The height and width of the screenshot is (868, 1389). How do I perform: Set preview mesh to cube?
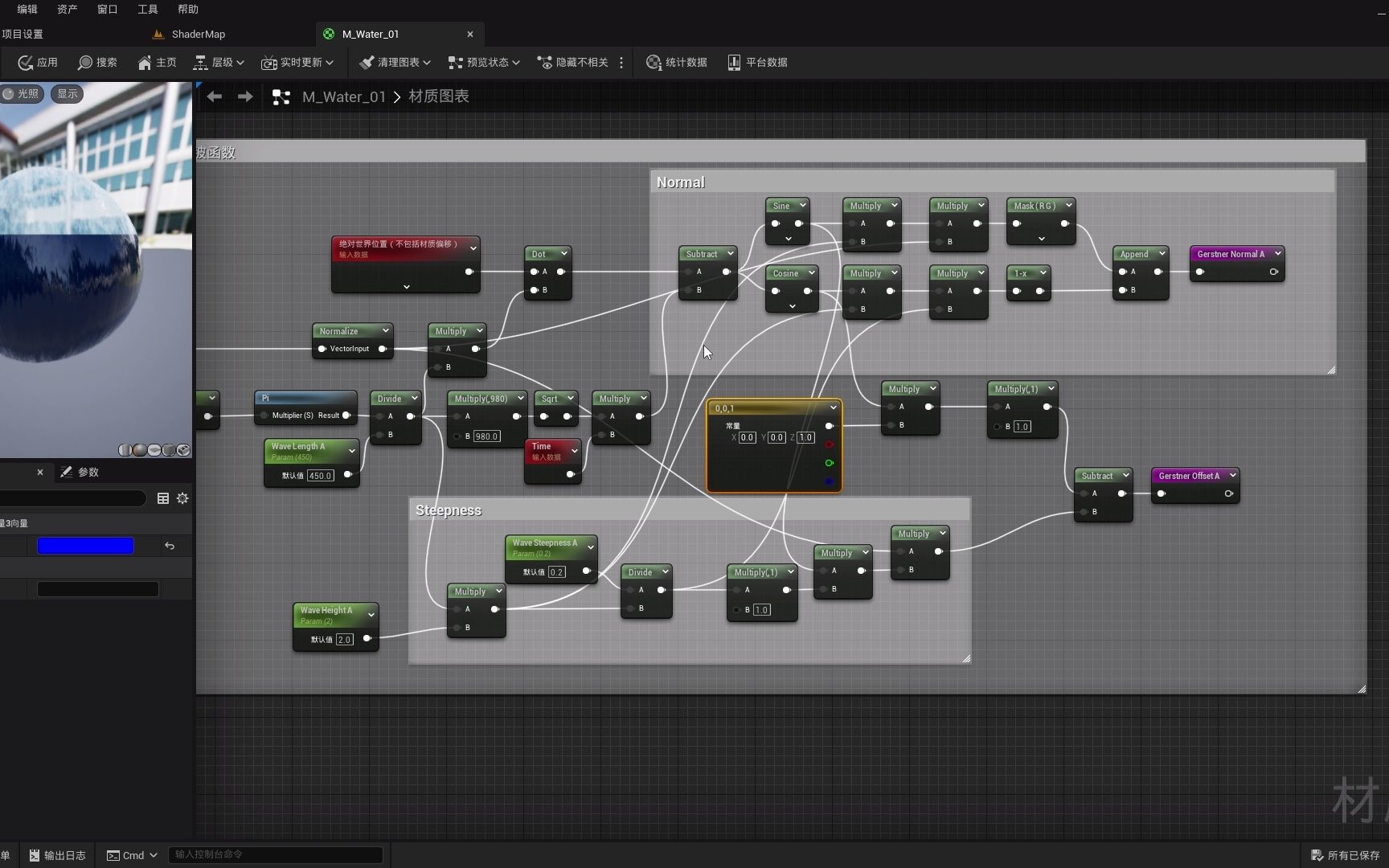[169, 450]
